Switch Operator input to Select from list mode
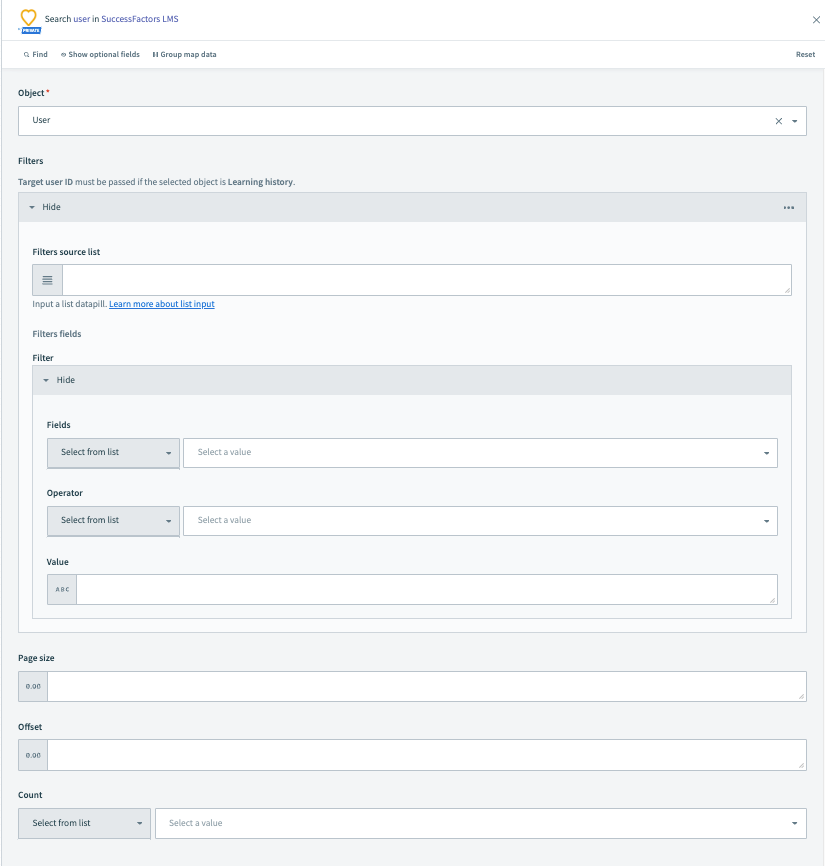The image size is (825, 866). point(112,520)
